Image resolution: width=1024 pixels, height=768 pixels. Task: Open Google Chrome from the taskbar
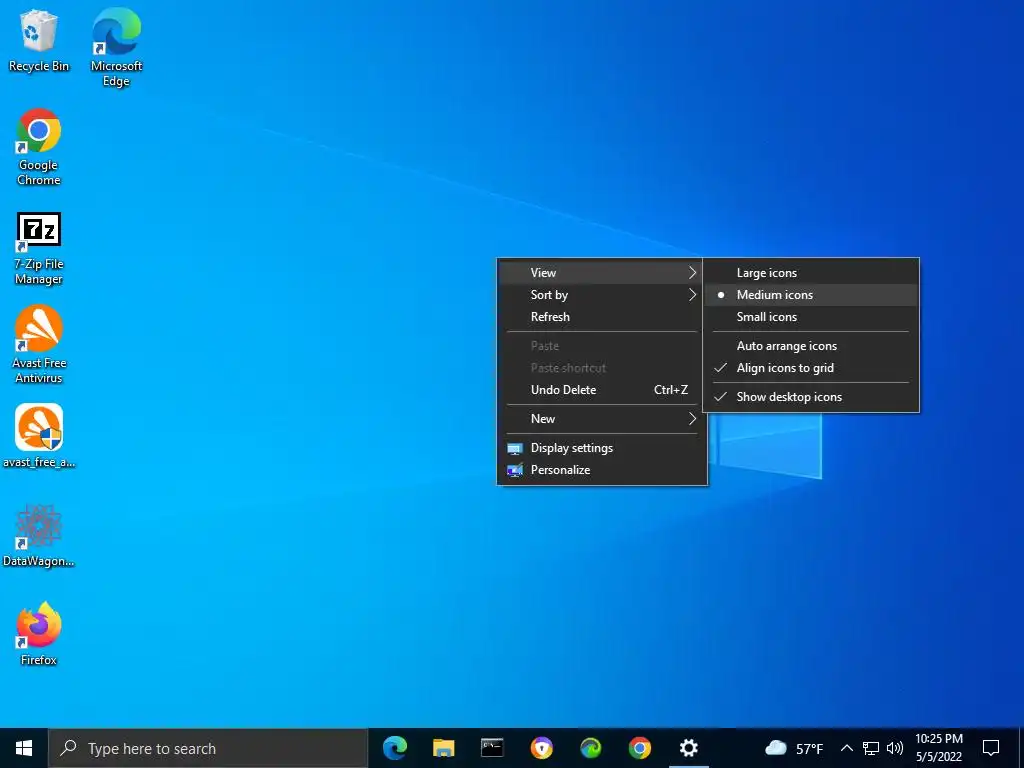coord(639,748)
